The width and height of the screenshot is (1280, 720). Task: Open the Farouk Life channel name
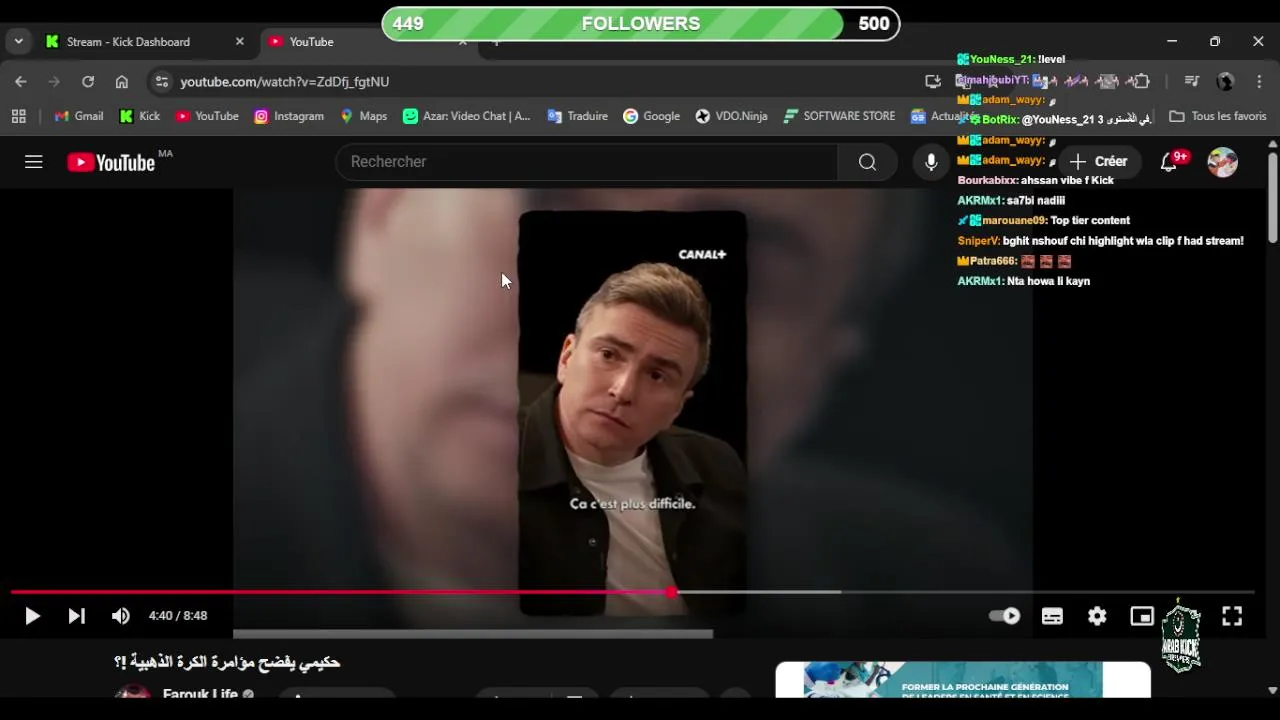(200, 694)
